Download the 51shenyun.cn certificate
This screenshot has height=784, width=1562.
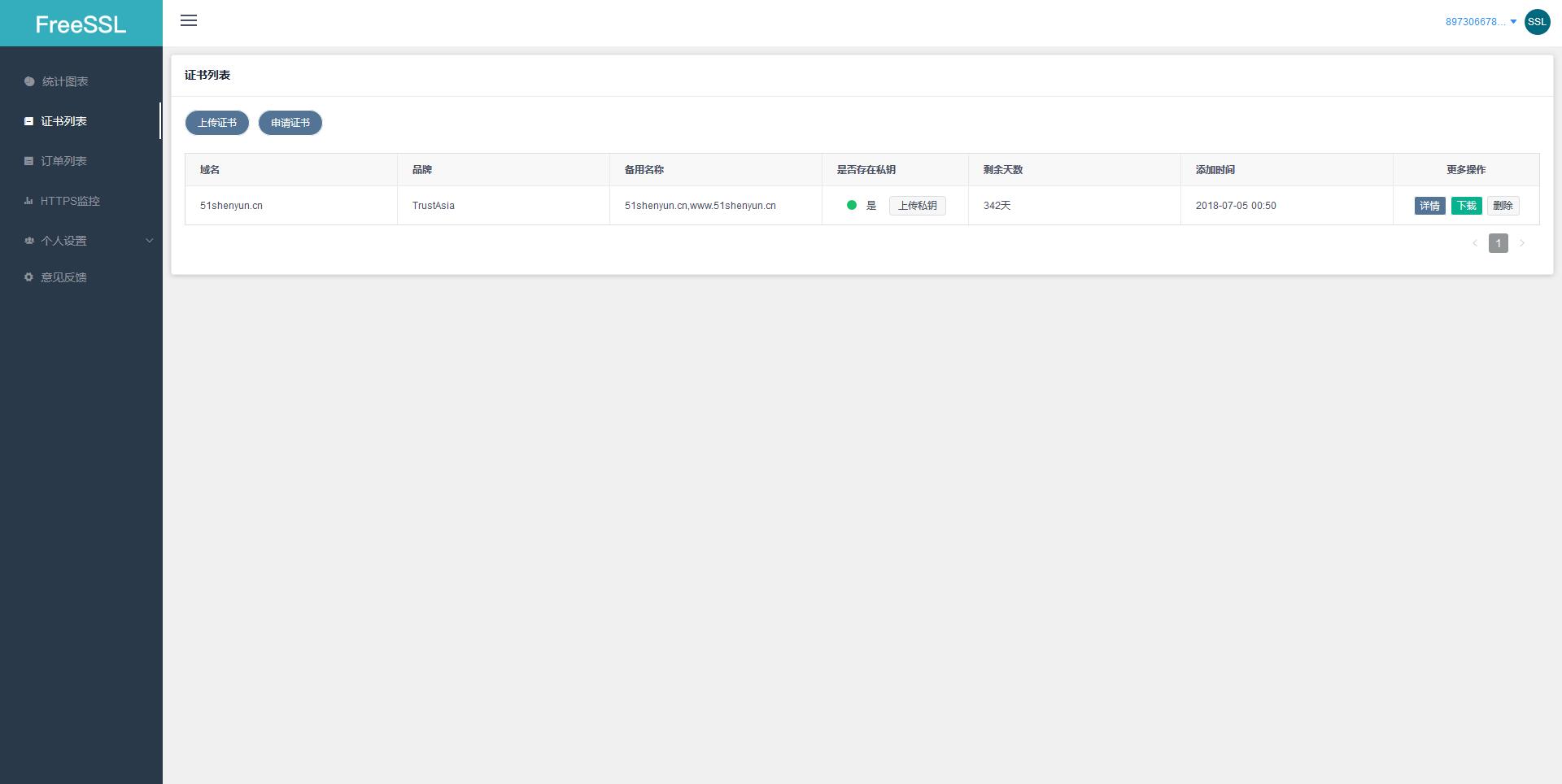pyautogui.click(x=1466, y=206)
